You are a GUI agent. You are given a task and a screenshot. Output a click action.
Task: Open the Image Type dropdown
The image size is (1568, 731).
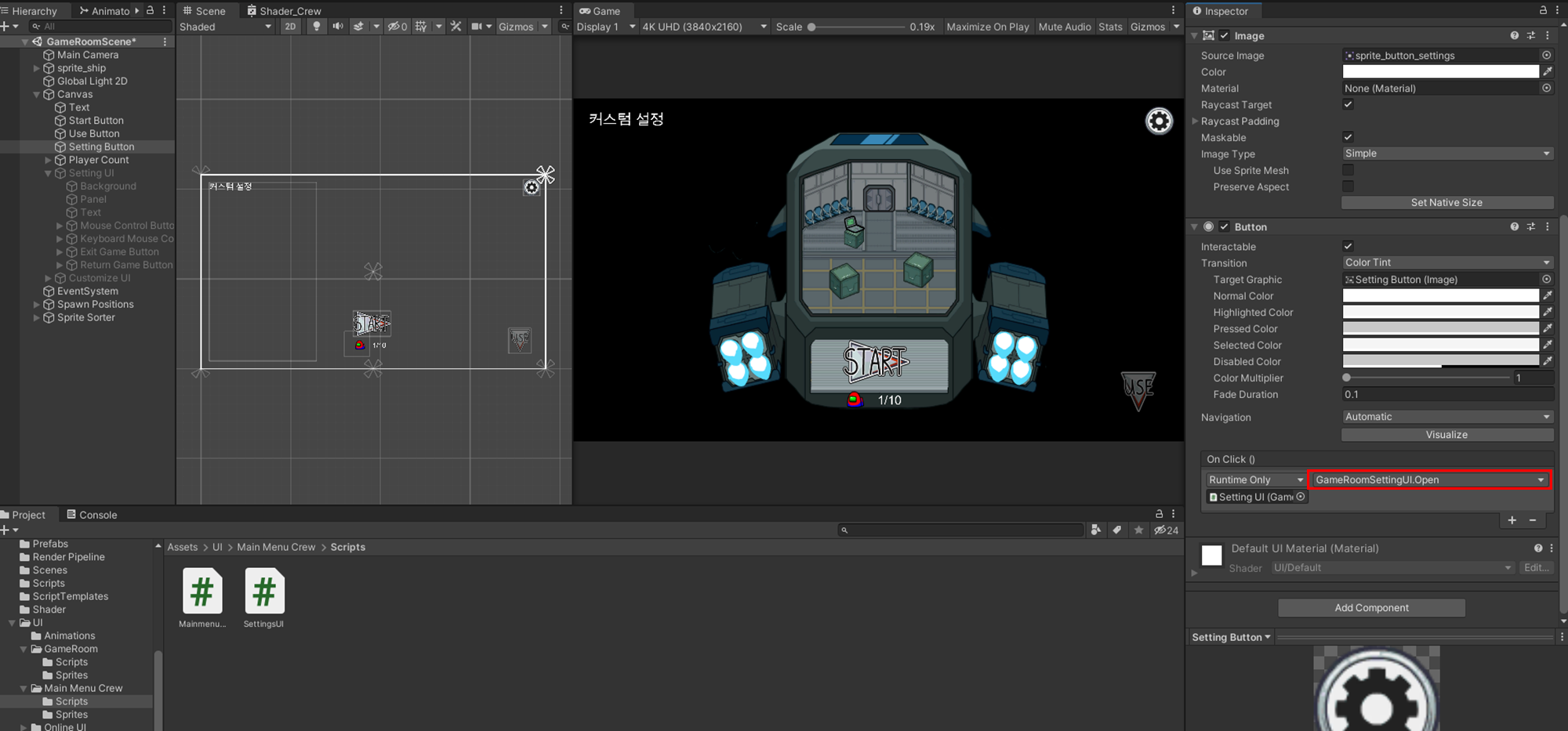[1447, 154]
